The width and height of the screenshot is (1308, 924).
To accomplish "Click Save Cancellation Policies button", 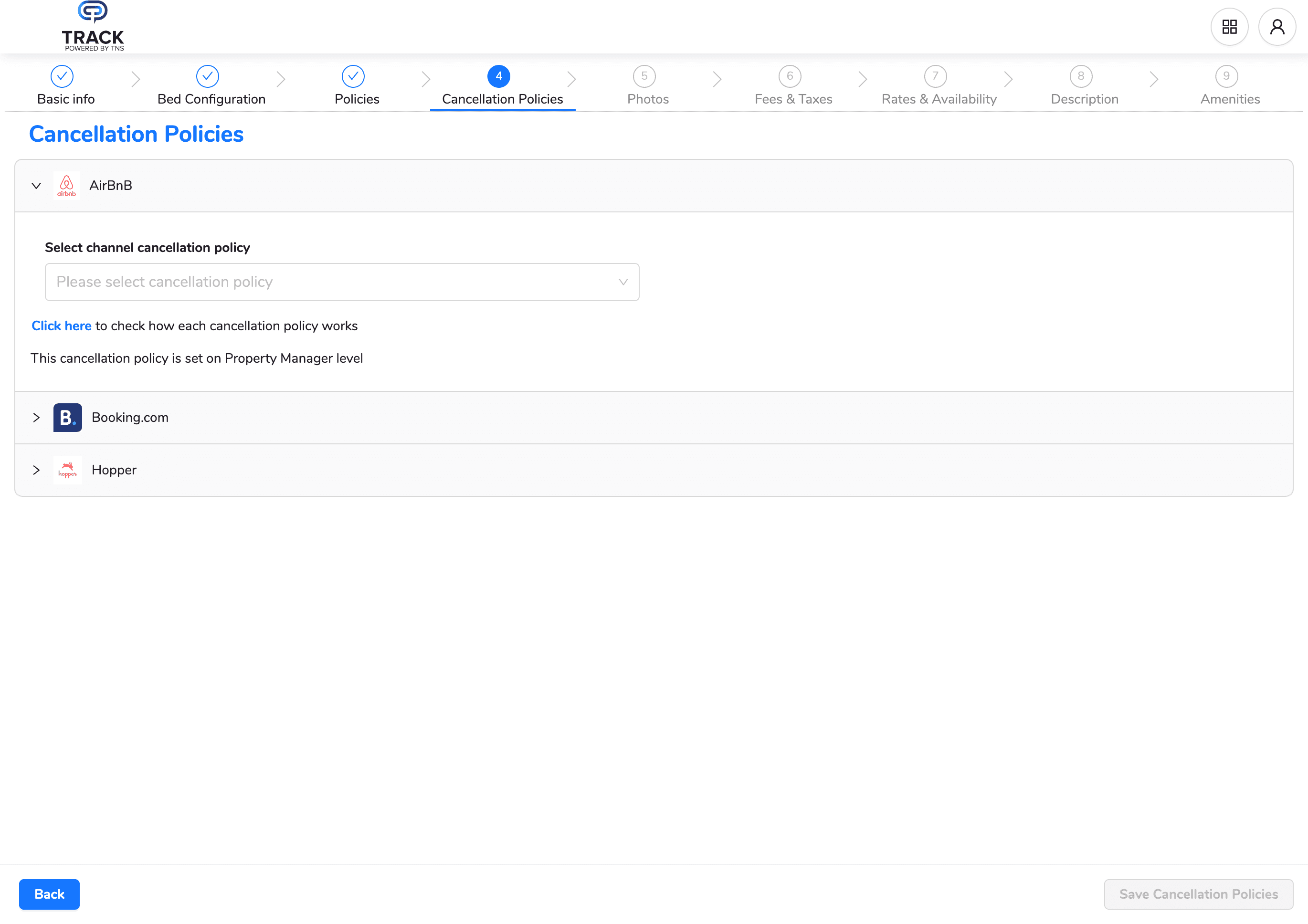I will [x=1199, y=894].
